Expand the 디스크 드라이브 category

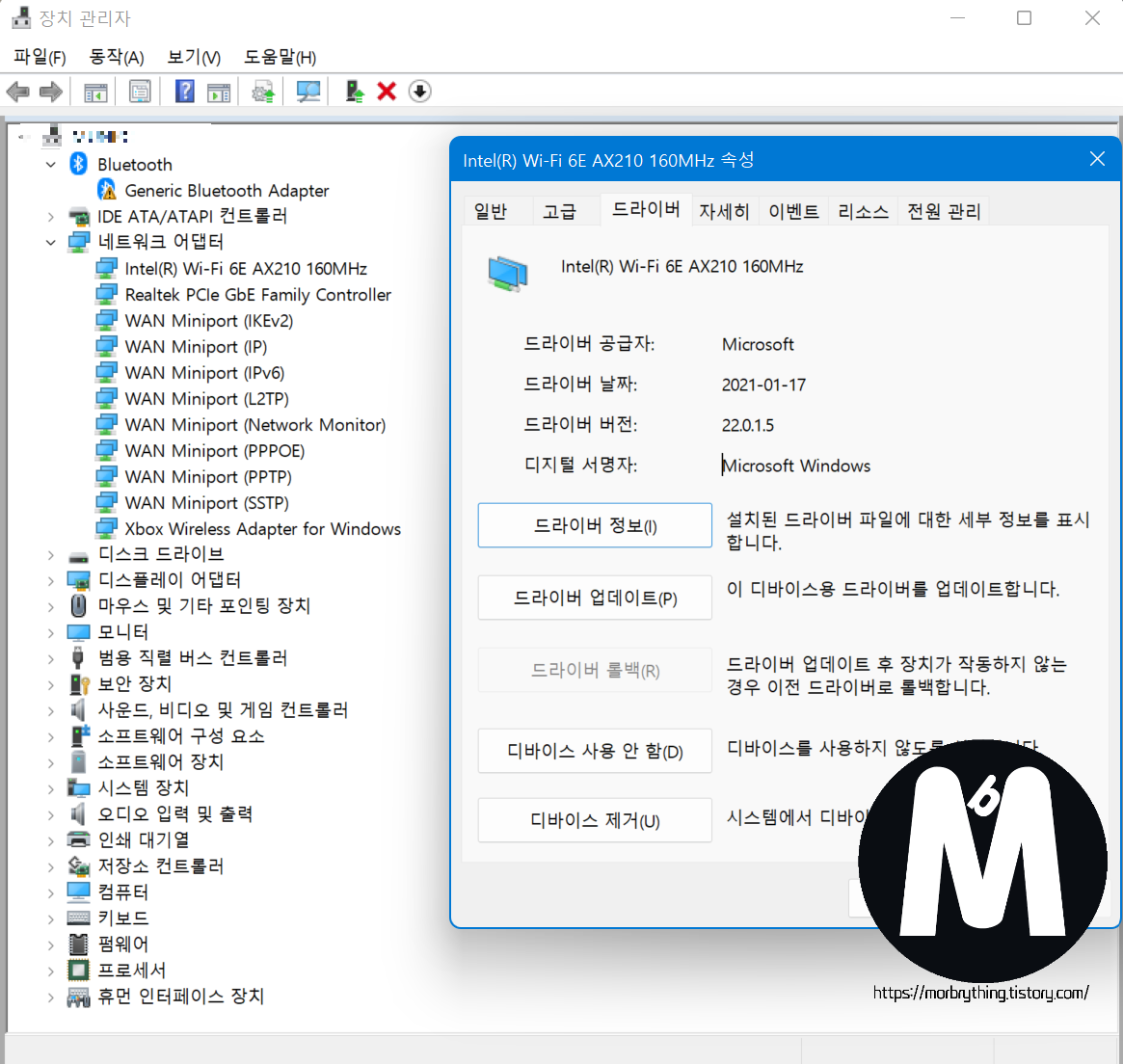[x=51, y=554]
